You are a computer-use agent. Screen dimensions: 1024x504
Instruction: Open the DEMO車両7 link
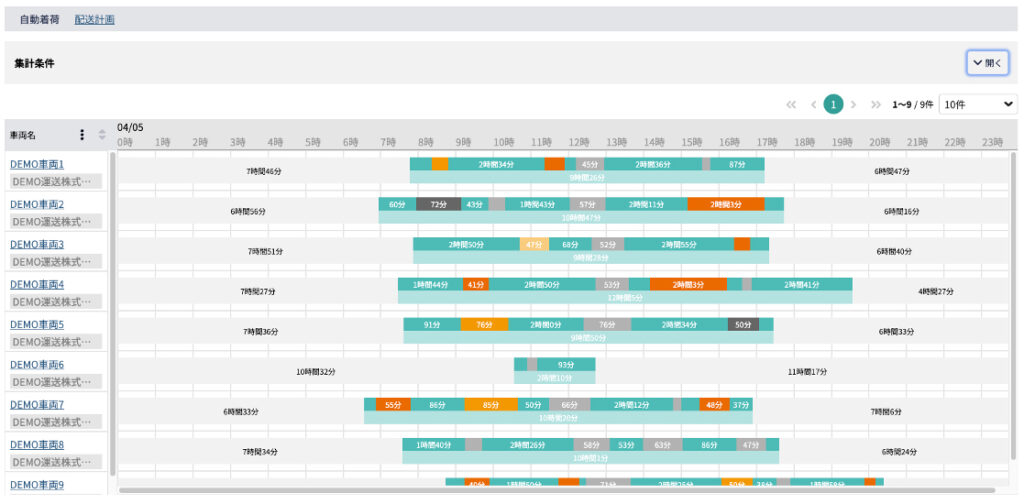pyautogui.click(x=37, y=404)
